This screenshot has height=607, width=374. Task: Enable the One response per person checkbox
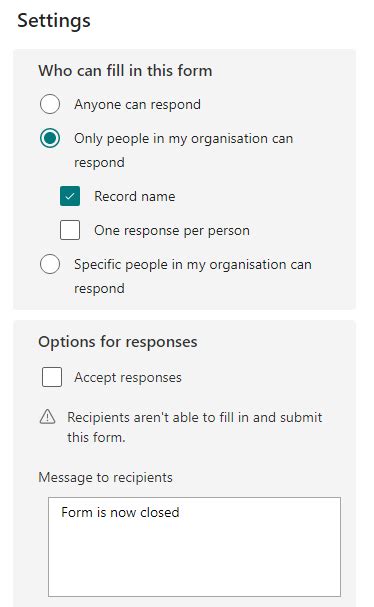click(x=70, y=230)
